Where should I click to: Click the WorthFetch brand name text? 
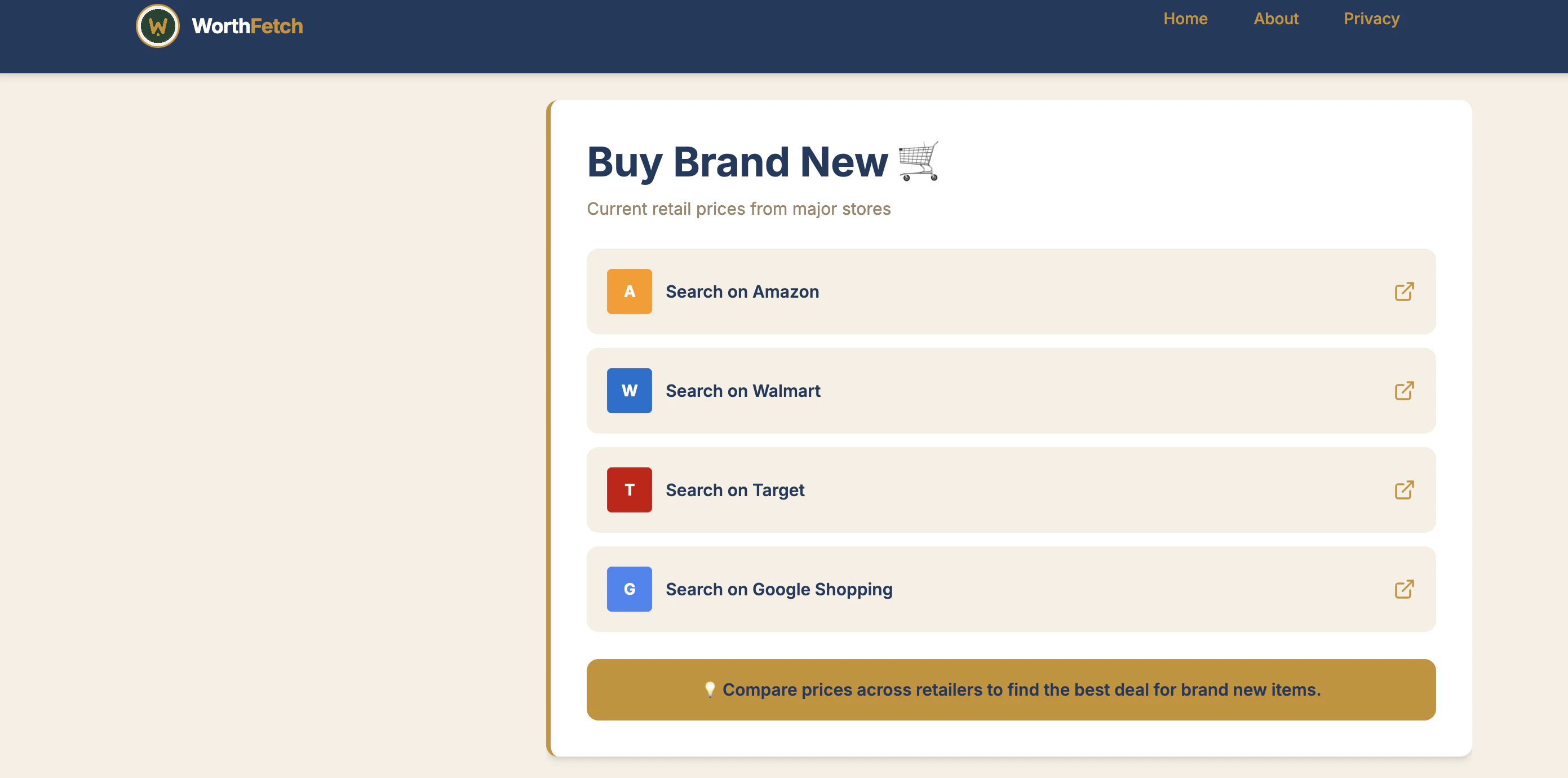[247, 26]
